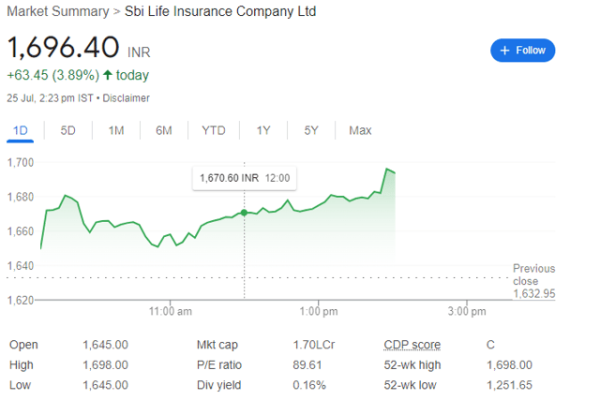Screen dimensions: 600x400
Task: Open the 6M chart view
Action: (164, 131)
